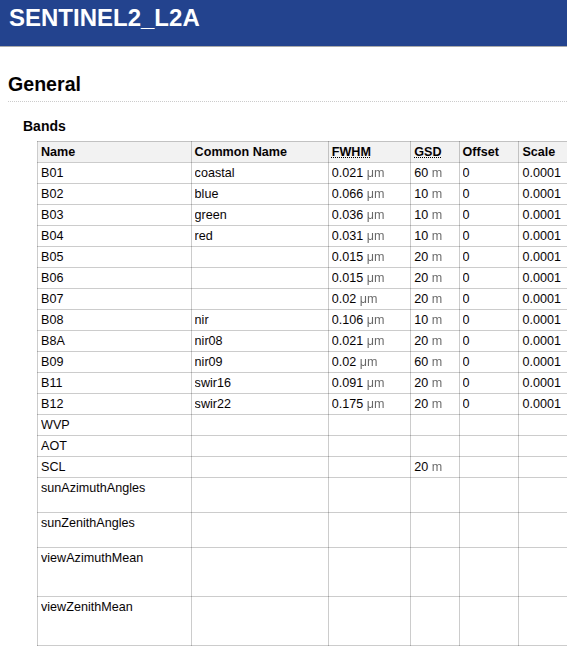The image size is (567, 654).
Task: Click the Bands subsection heading
Action: 44,126
